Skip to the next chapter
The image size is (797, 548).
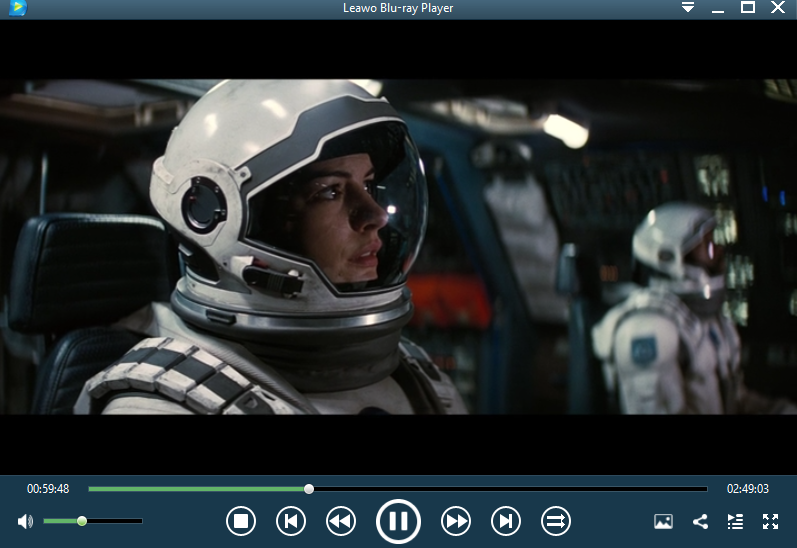coord(506,521)
